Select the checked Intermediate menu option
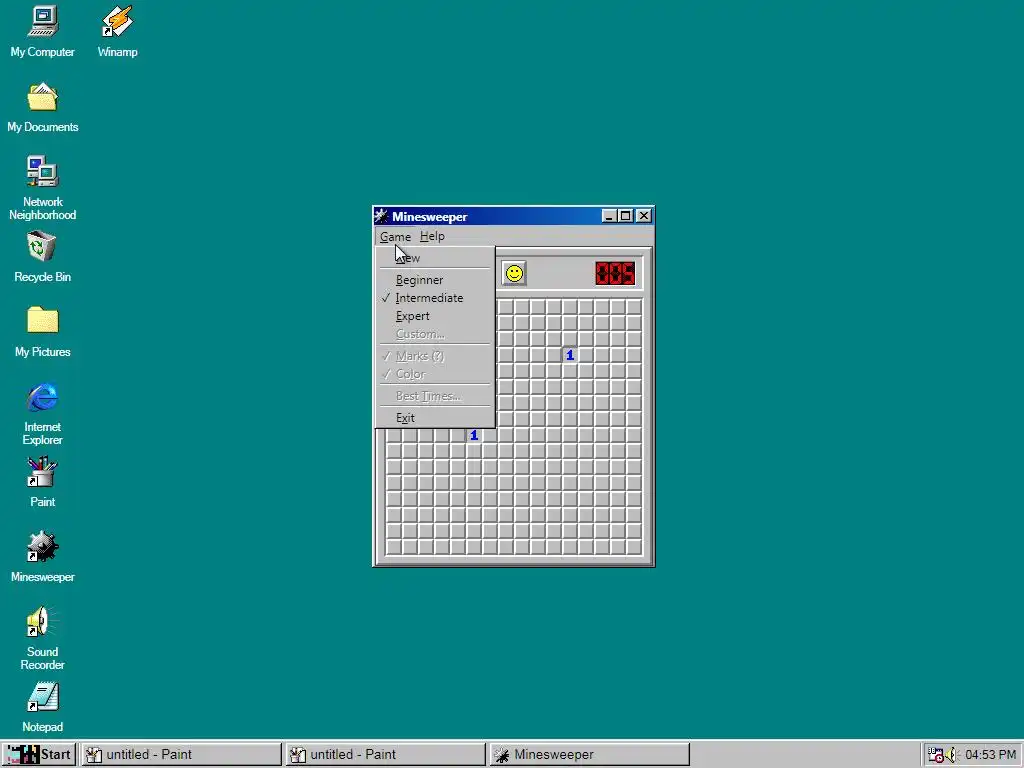 [x=436, y=298]
